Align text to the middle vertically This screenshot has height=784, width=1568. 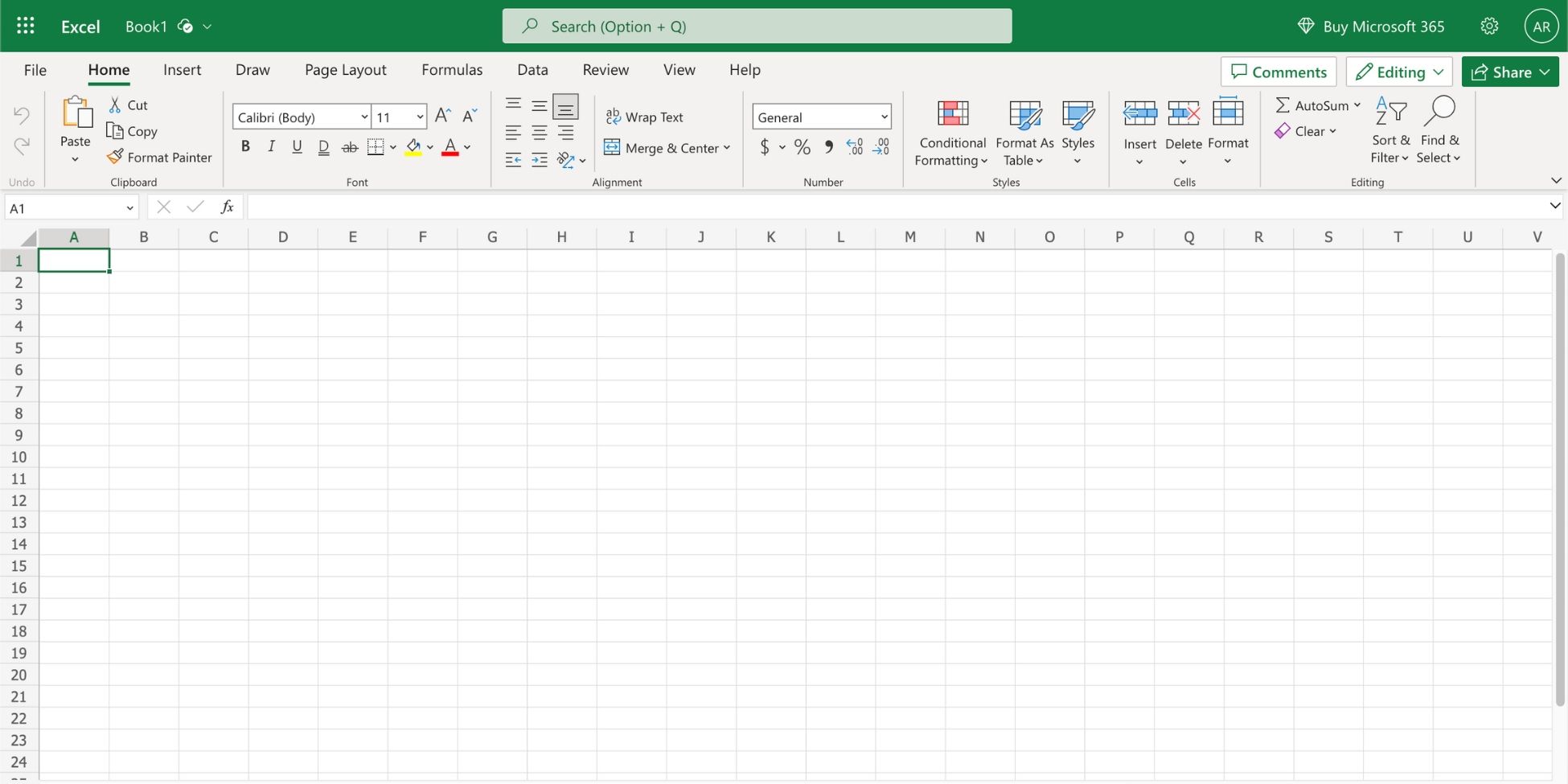pyautogui.click(x=539, y=105)
